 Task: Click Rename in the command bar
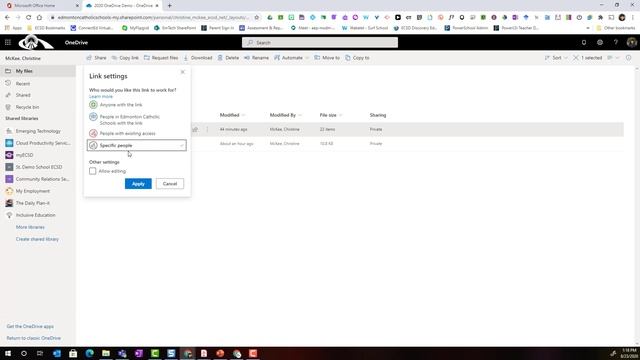point(256,58)
